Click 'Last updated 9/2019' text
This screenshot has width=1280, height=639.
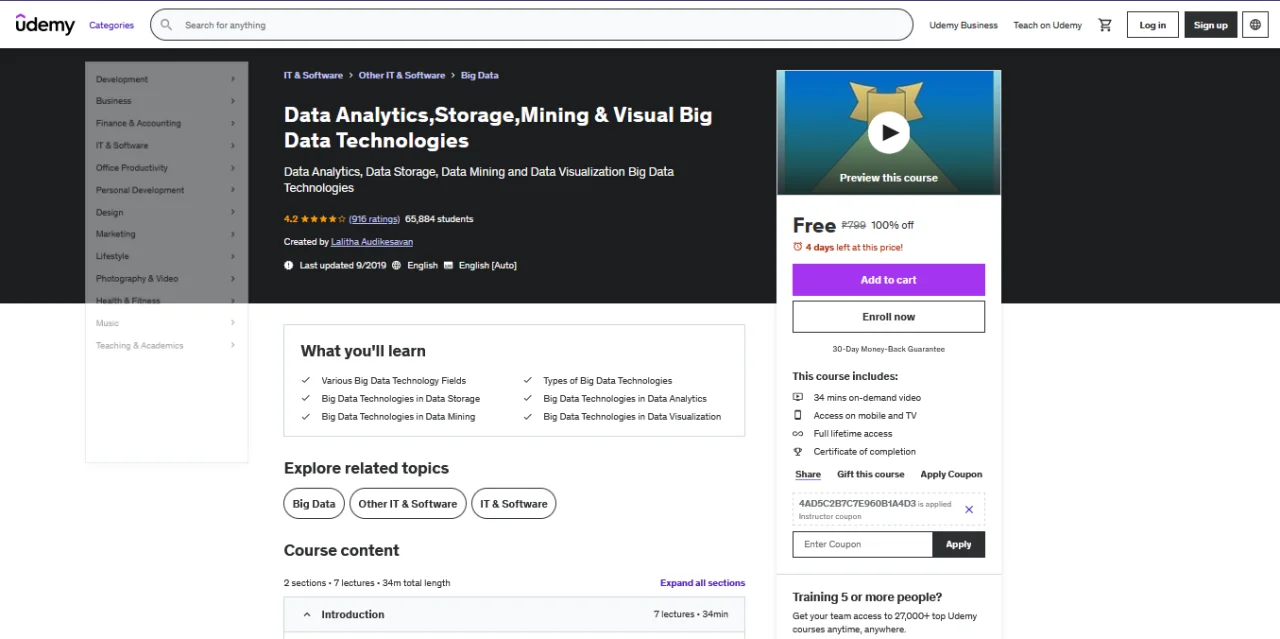[x=343, y=265]
